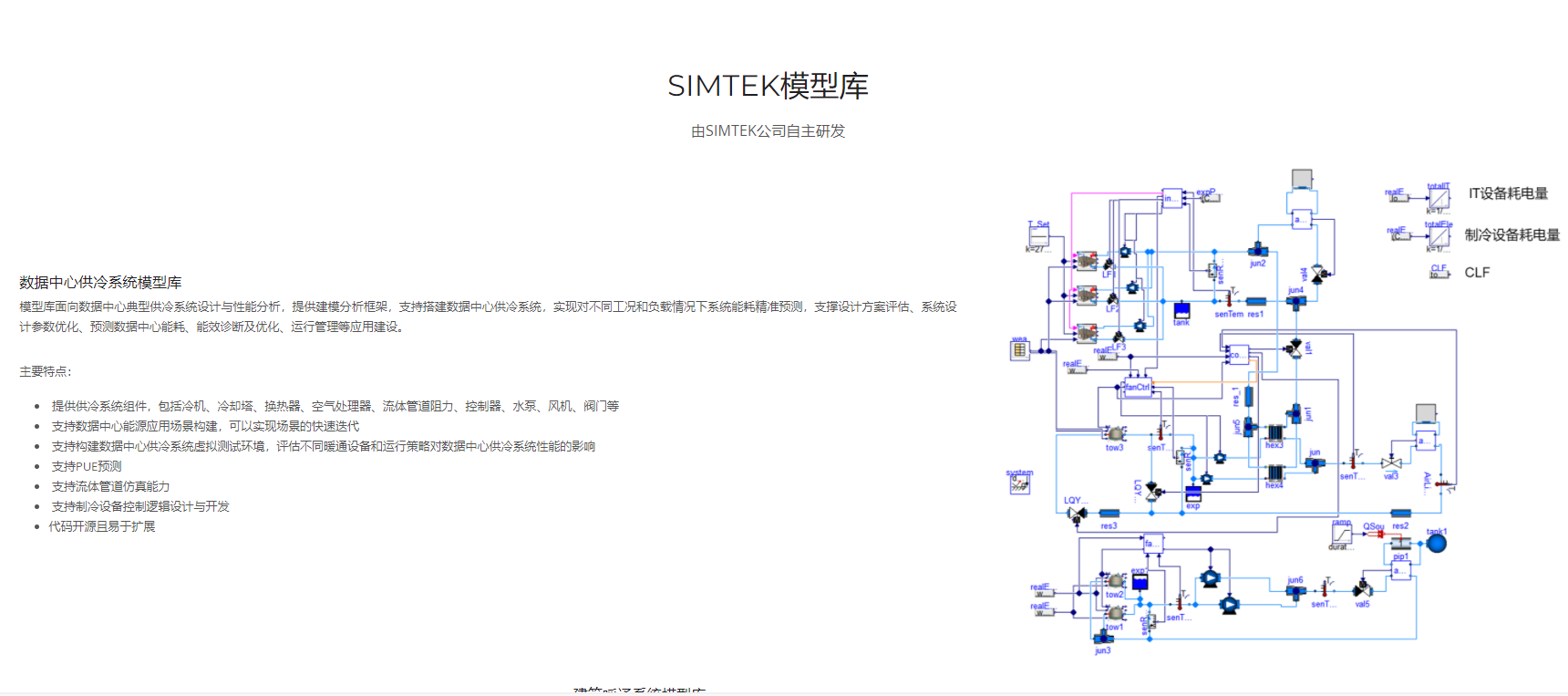Click the SIMTEK模型库 page heading
Screen dimensions: 1568x696
[768, 86]
